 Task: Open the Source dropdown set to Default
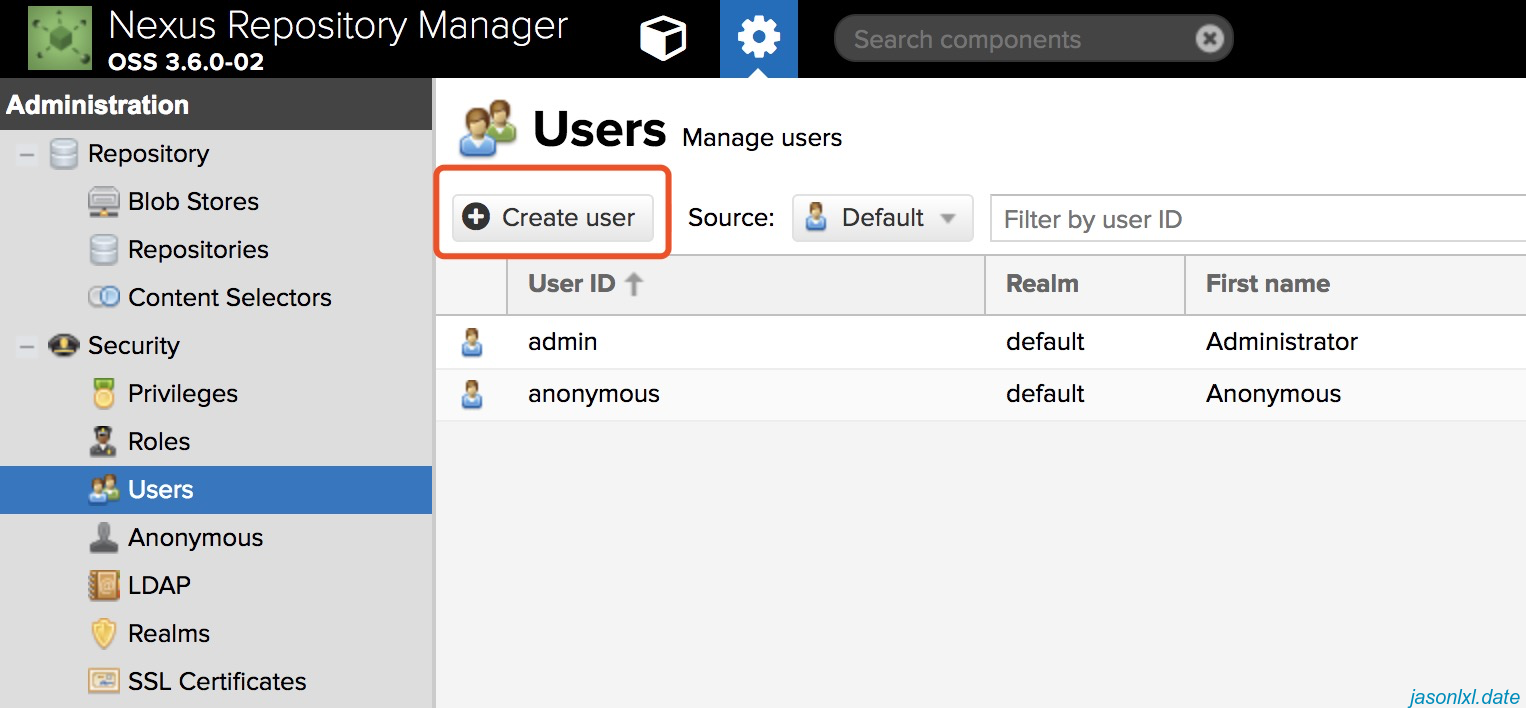(883, 218)
